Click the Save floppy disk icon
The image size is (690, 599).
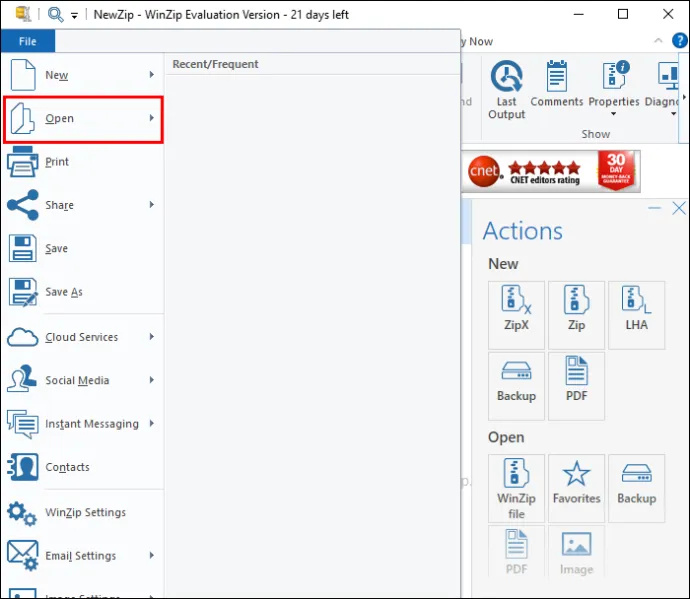[x=22, y=248]
